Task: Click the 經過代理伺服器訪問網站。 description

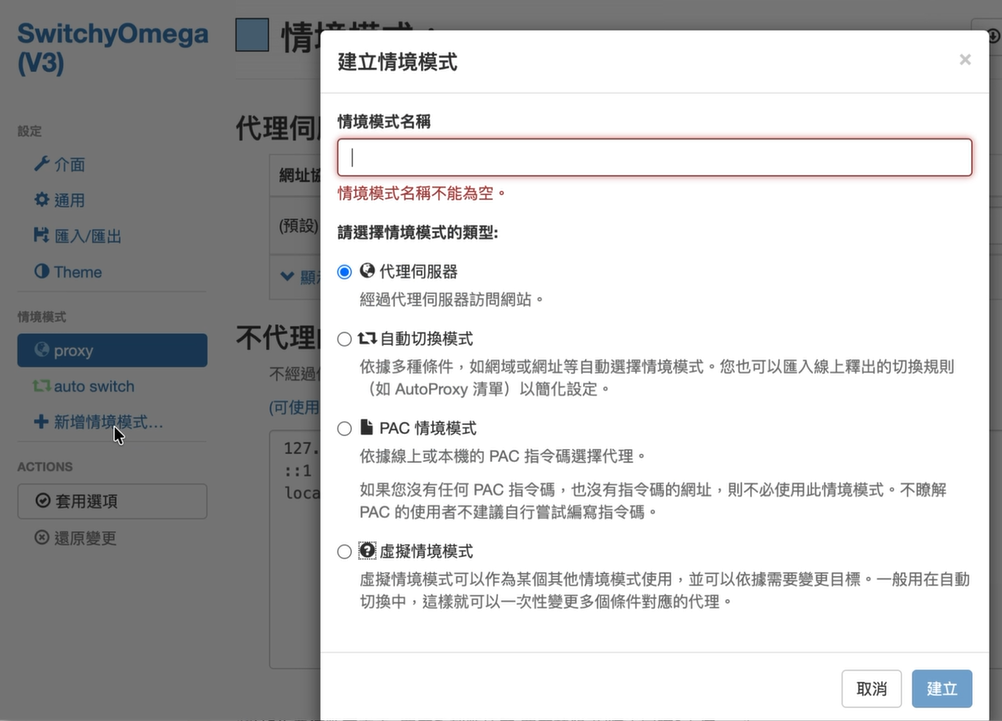Action: 452,299
